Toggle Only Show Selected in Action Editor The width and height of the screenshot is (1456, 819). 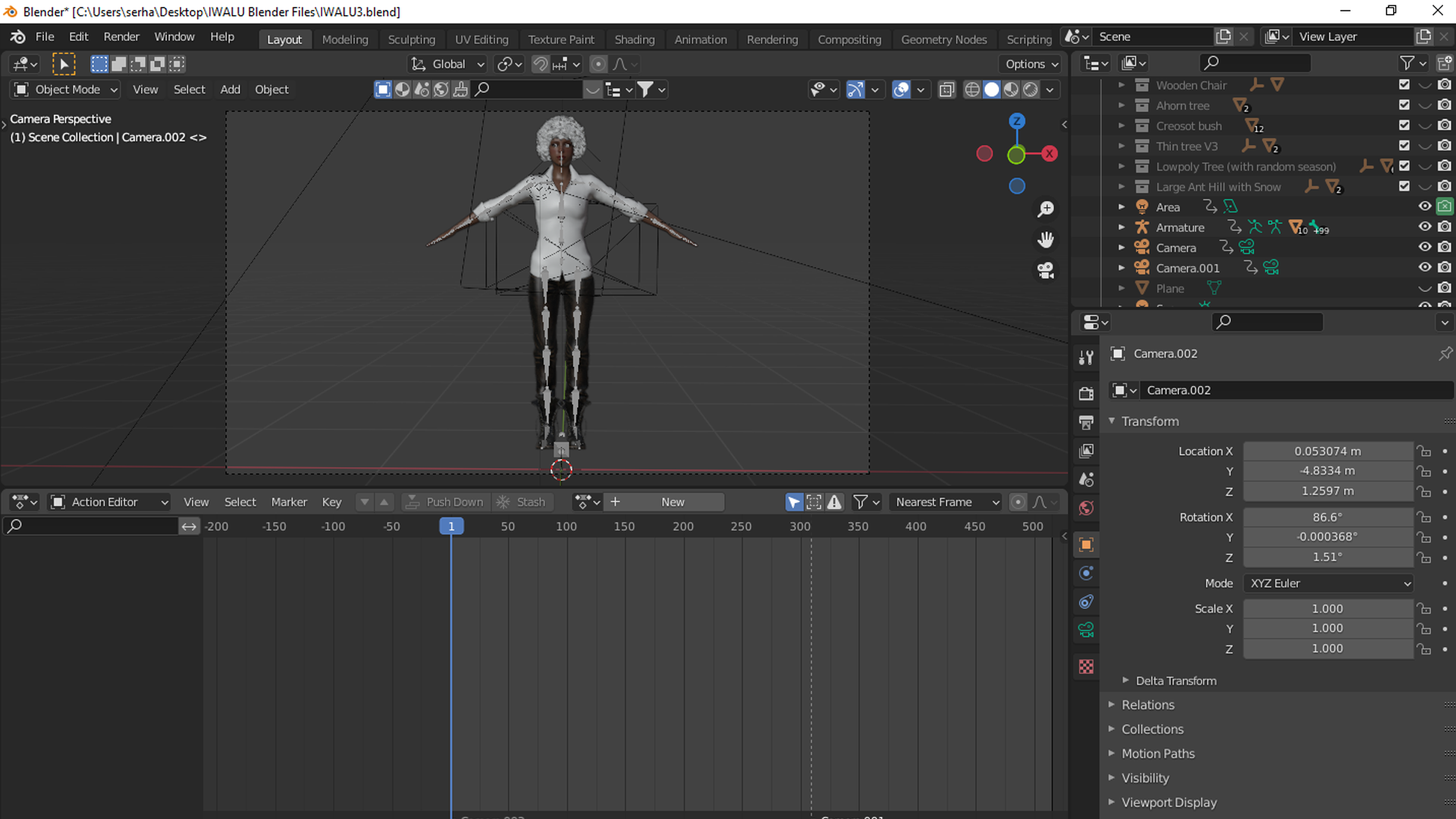coord(794,502)
